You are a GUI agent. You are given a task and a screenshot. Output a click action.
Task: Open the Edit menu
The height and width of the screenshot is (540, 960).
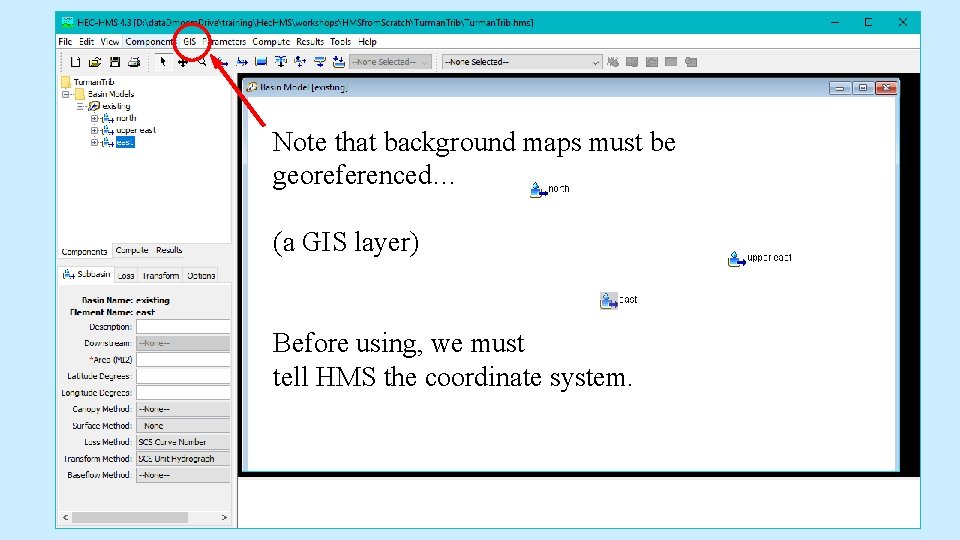pos(86,42)
